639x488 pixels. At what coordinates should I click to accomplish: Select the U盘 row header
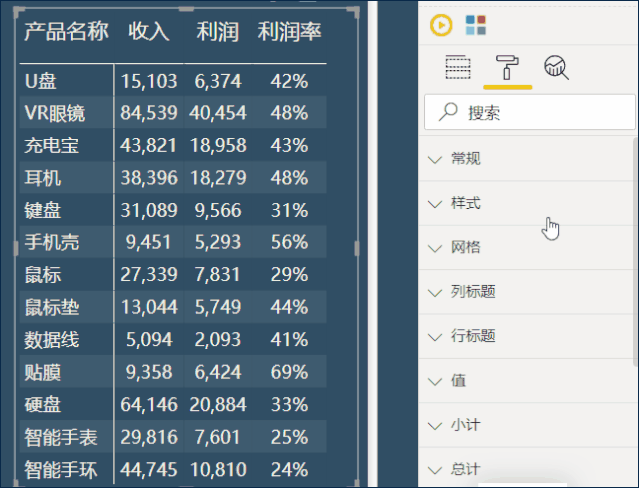[x=41, y=81]
